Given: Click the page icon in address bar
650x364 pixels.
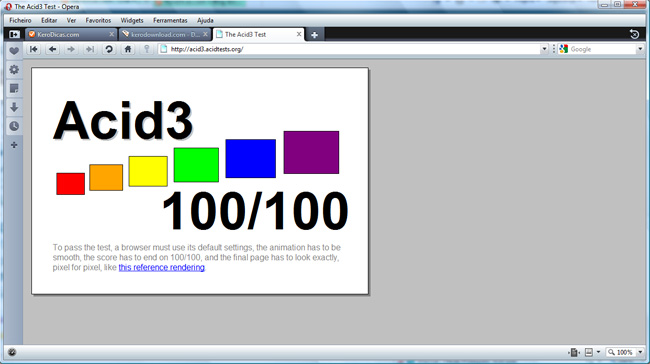Looking at the screenshot, I should point(164,49).
